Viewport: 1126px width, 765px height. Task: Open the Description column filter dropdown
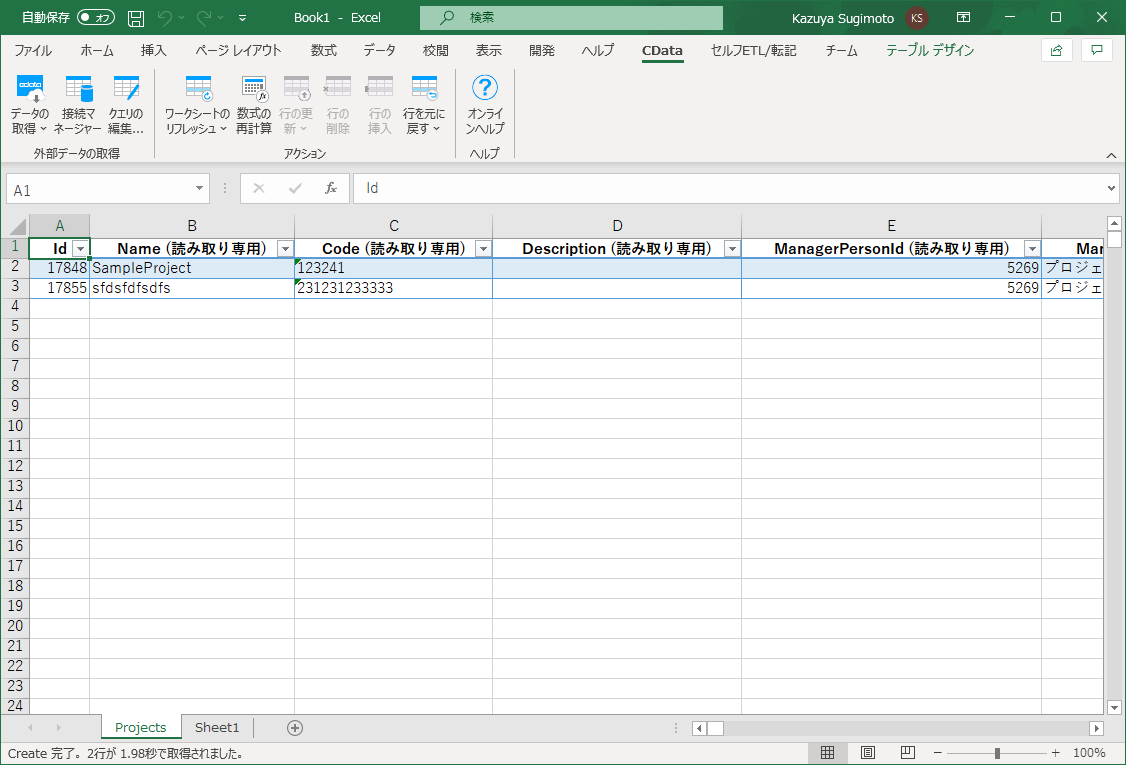click(x=732, y=249)
